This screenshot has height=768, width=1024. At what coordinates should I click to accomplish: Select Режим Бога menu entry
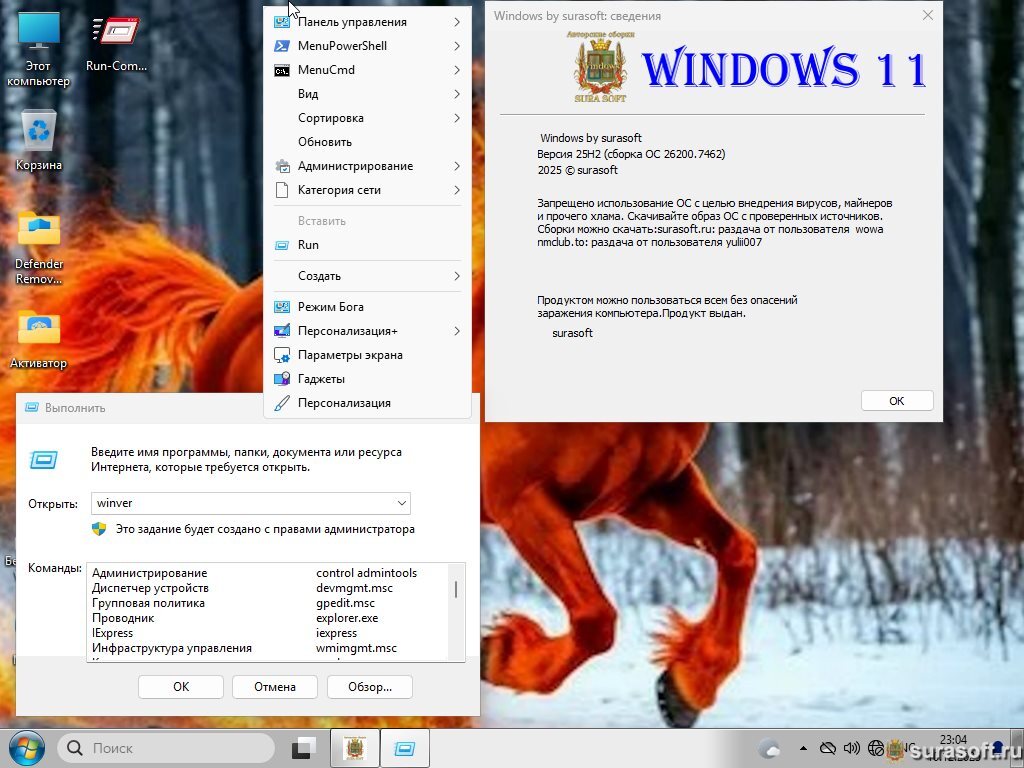pos(368,307)
